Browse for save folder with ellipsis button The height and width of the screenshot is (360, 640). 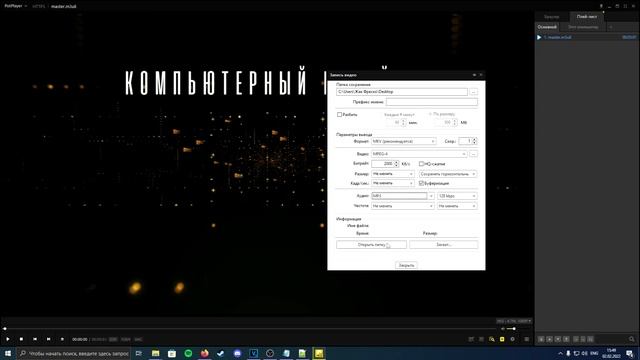(473, 92)
